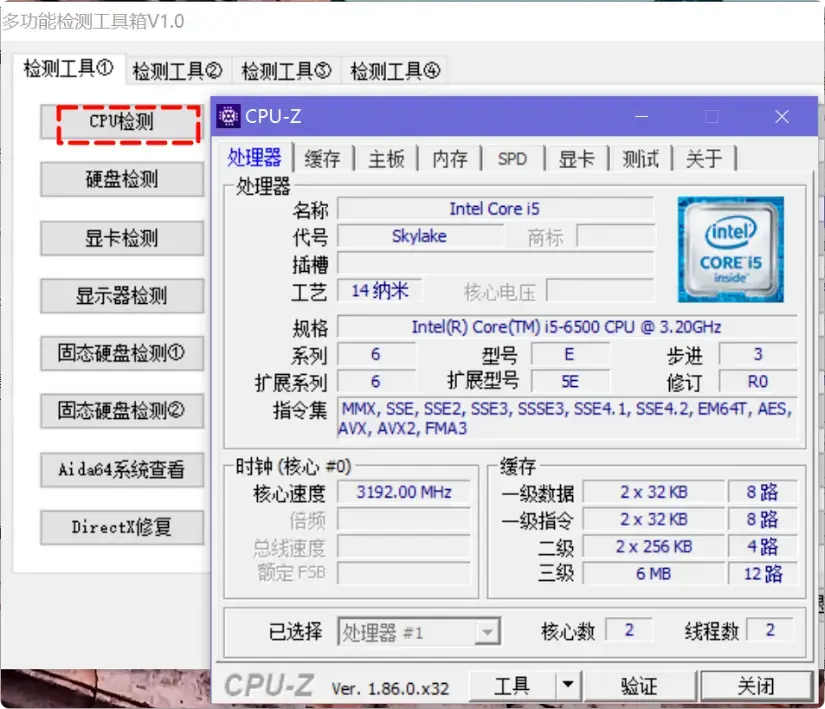Screen dimensions: 825x709
Task: Click the CPU-Z icon in the title bar
Action: click(x=227, y=116)
